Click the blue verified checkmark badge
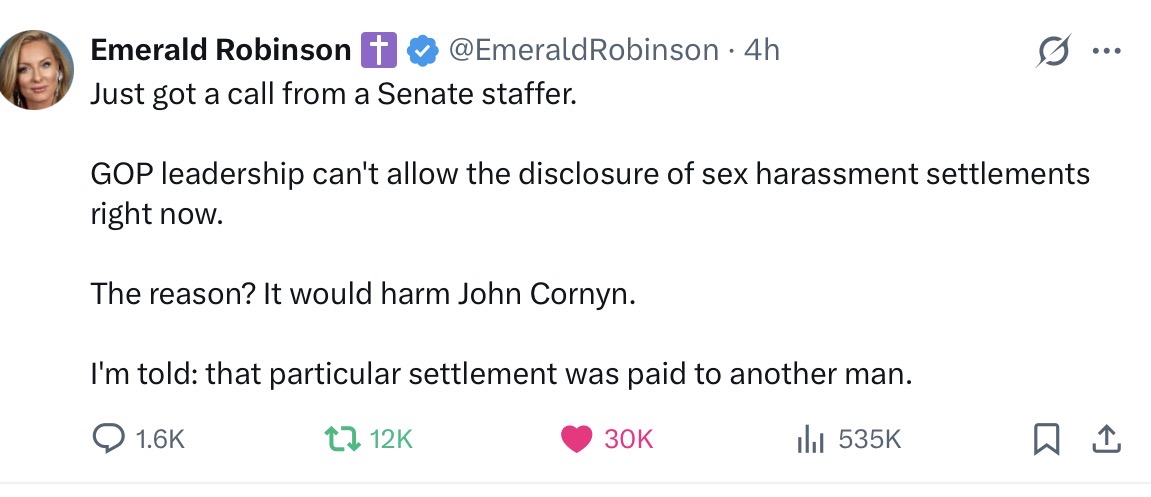1151x497 pixels. 422,49
